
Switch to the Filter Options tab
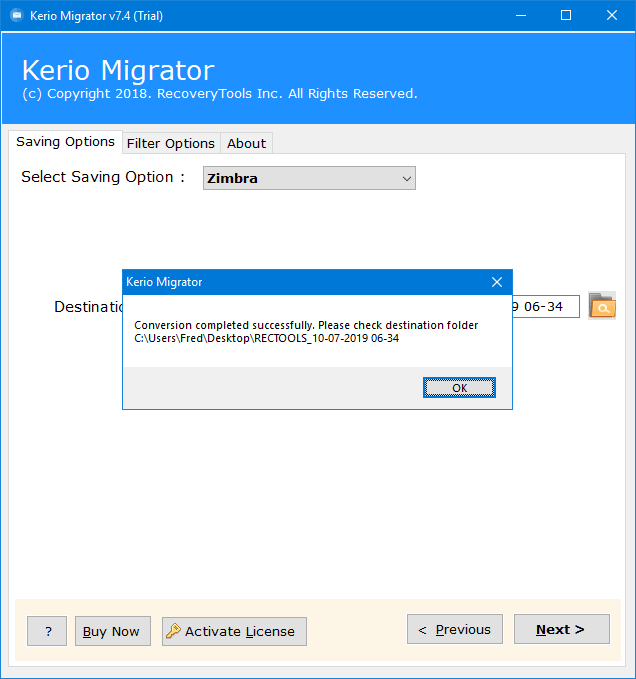171,143
